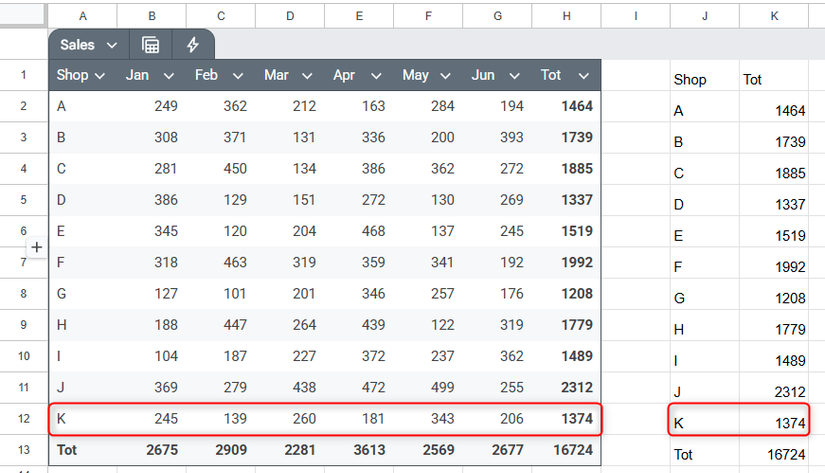Select column K header letter

[x=774, y=15]
